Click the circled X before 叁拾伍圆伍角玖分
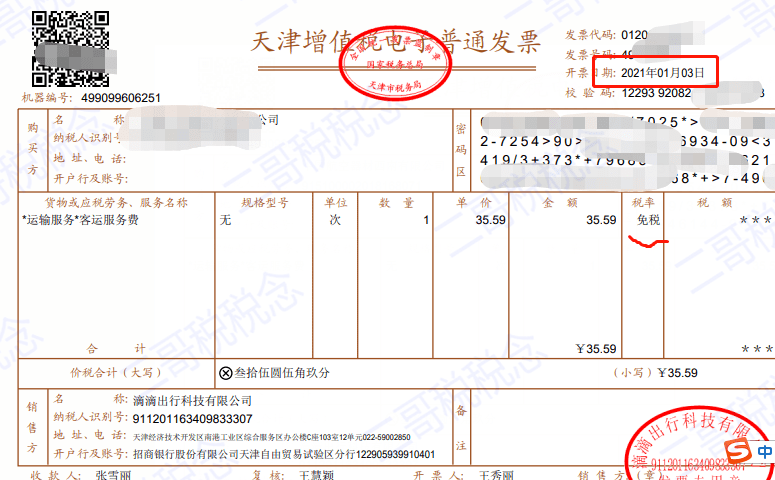 pyautogui.click(x=225, y=373)
